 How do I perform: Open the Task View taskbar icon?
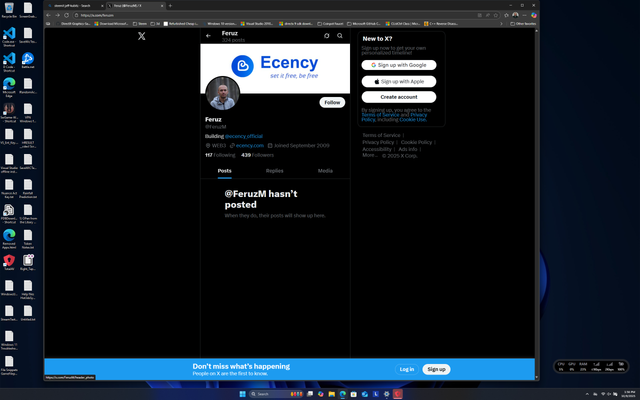pos(310,394)
